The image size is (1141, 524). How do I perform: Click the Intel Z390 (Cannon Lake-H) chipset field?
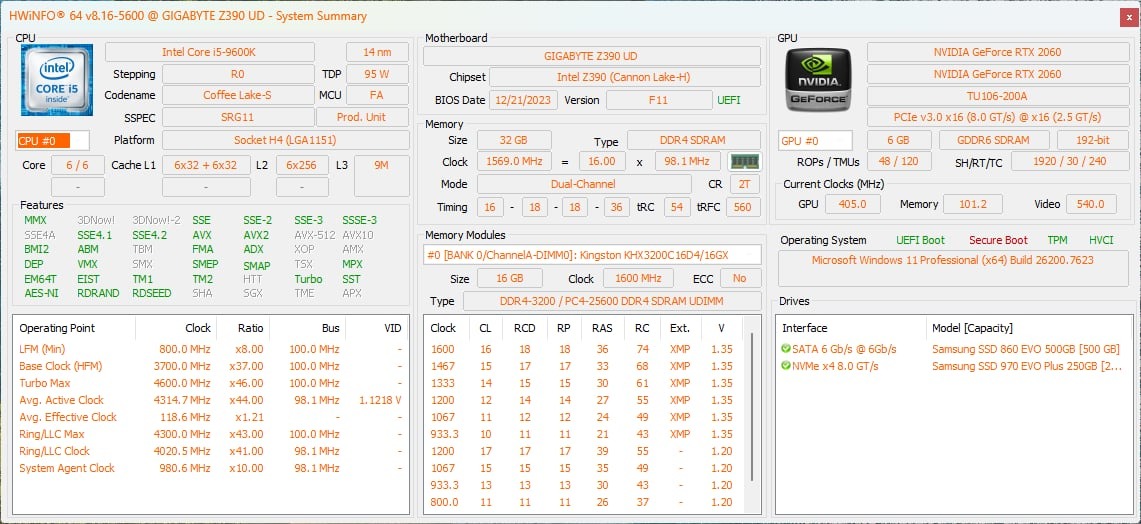tap(624, 77)
